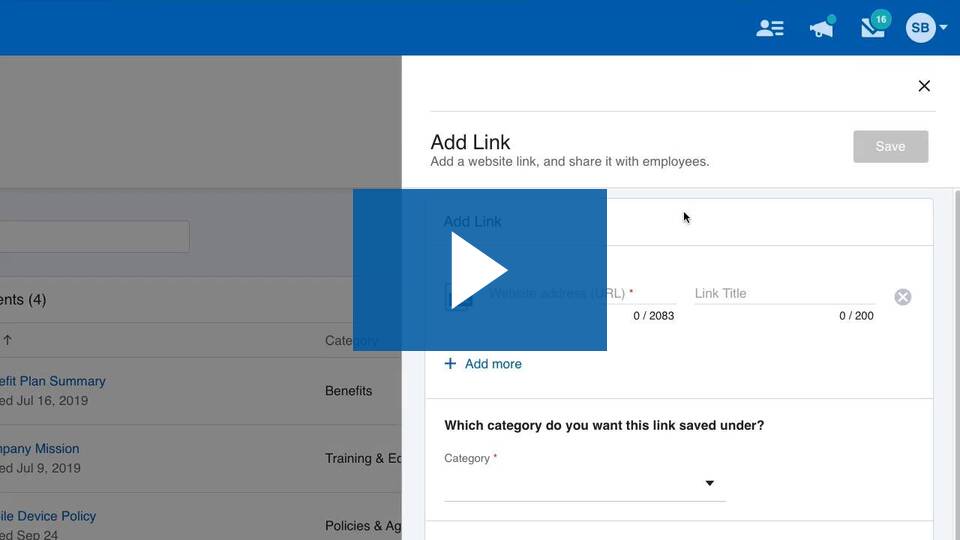Open the user account menu arrow
960x540 pixels.
click(944, 28)
